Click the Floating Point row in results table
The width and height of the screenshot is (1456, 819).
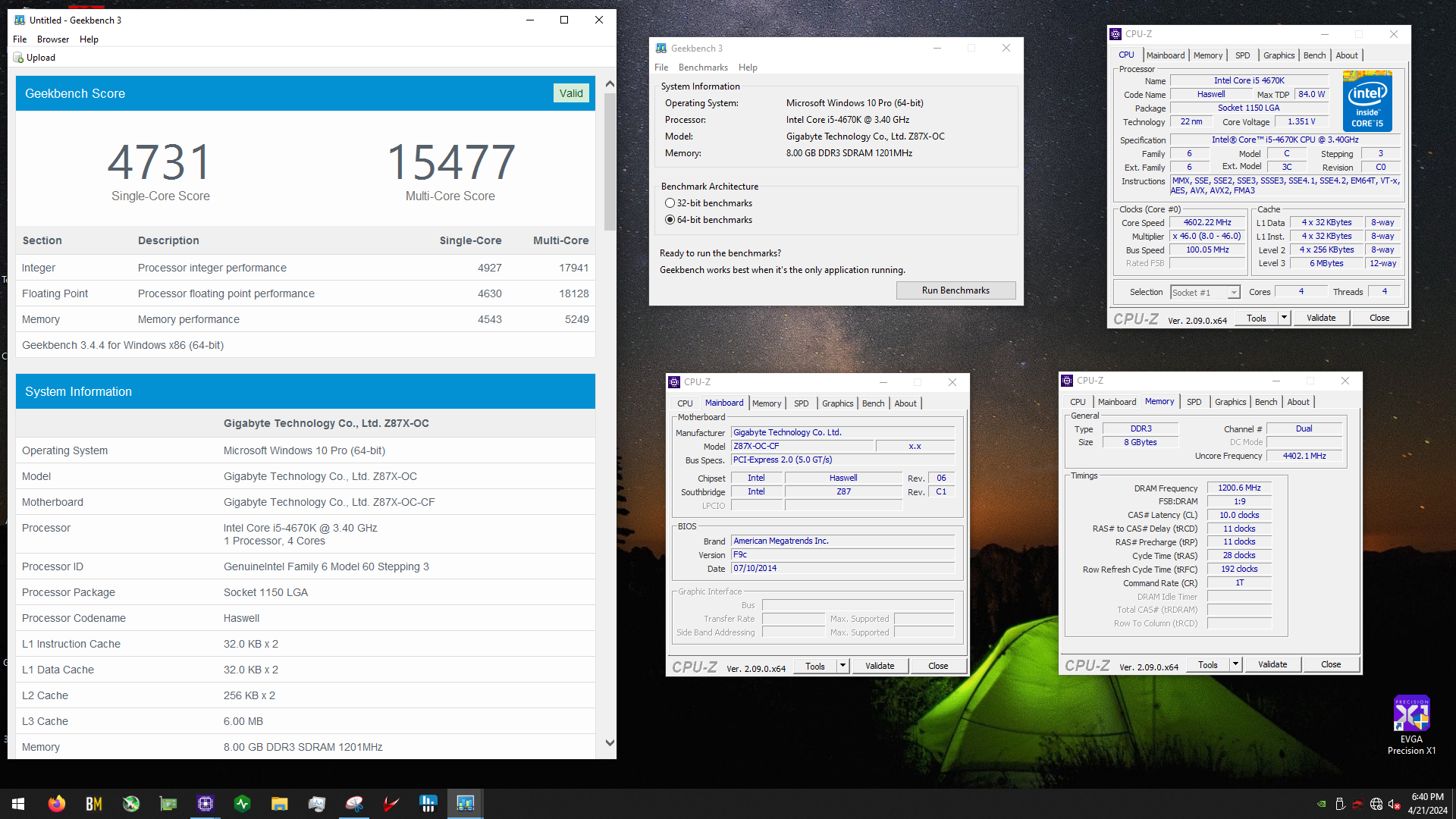pyautogui.click(x=306, y=293)
